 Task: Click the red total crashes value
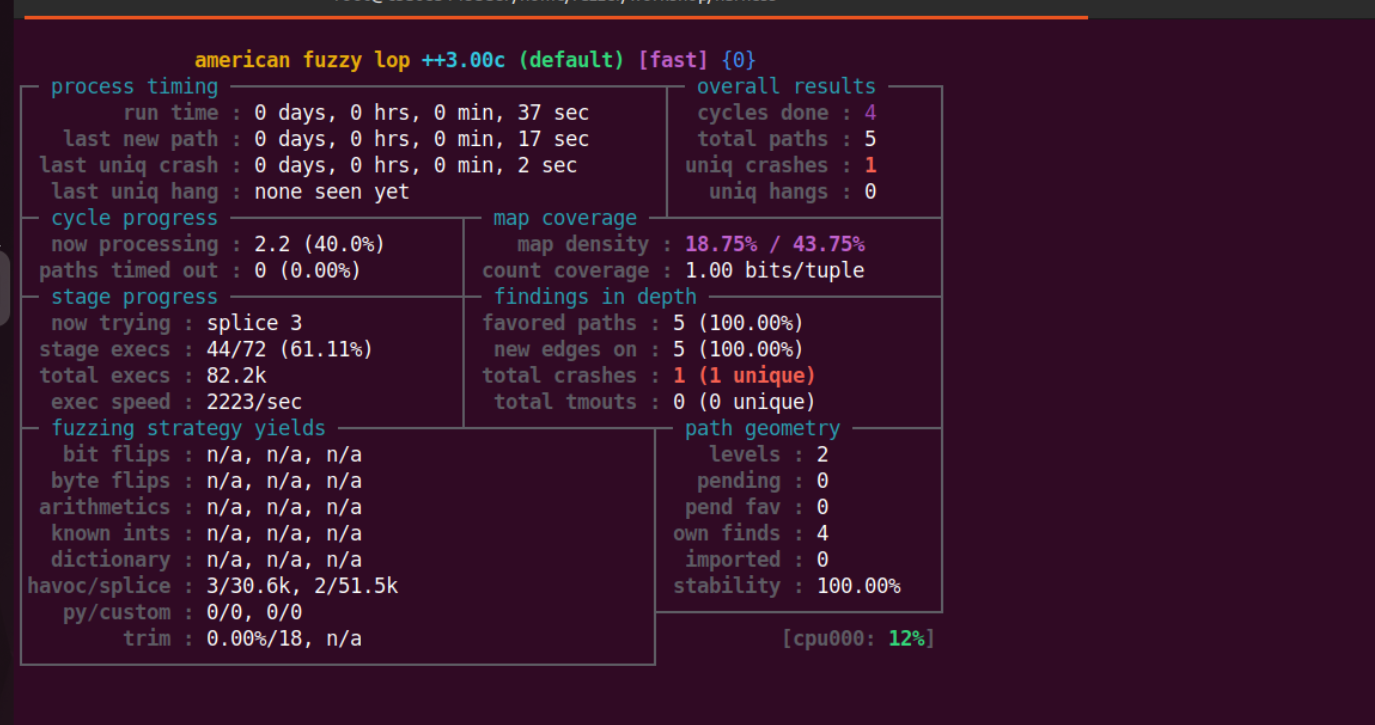coord(744,376)
